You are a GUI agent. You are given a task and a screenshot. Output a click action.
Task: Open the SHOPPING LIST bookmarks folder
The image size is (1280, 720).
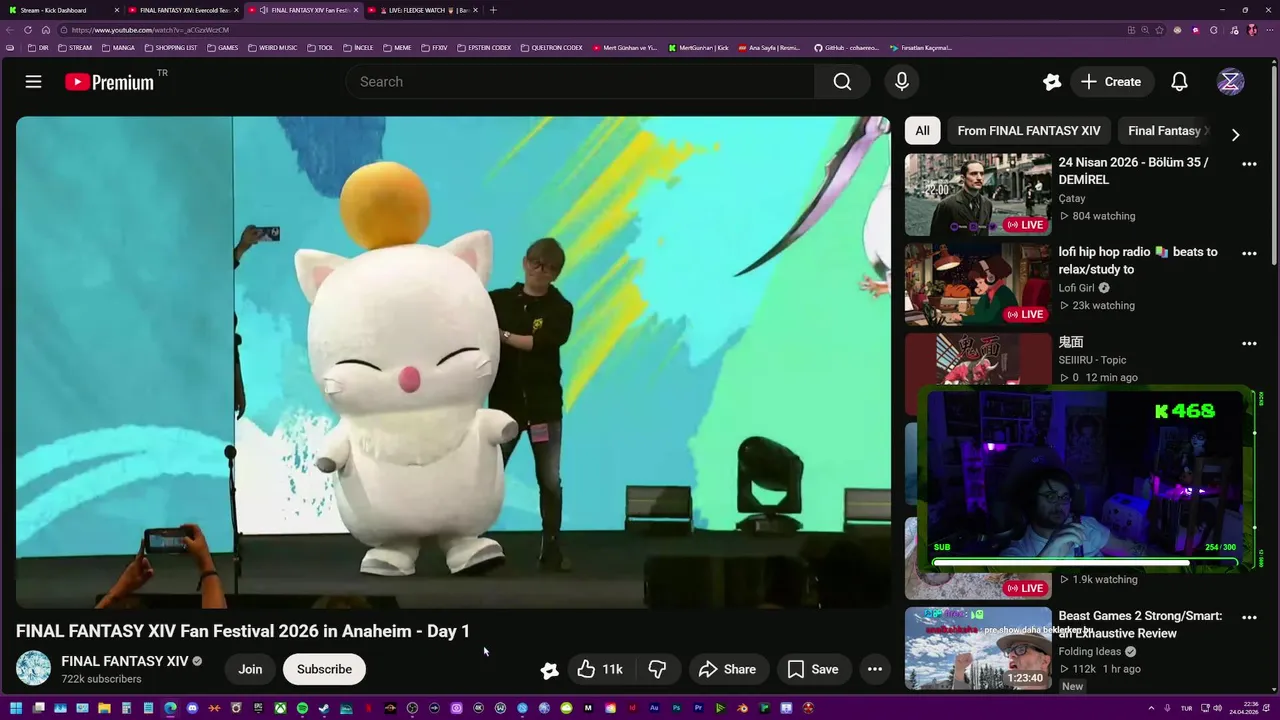point(171,47)
